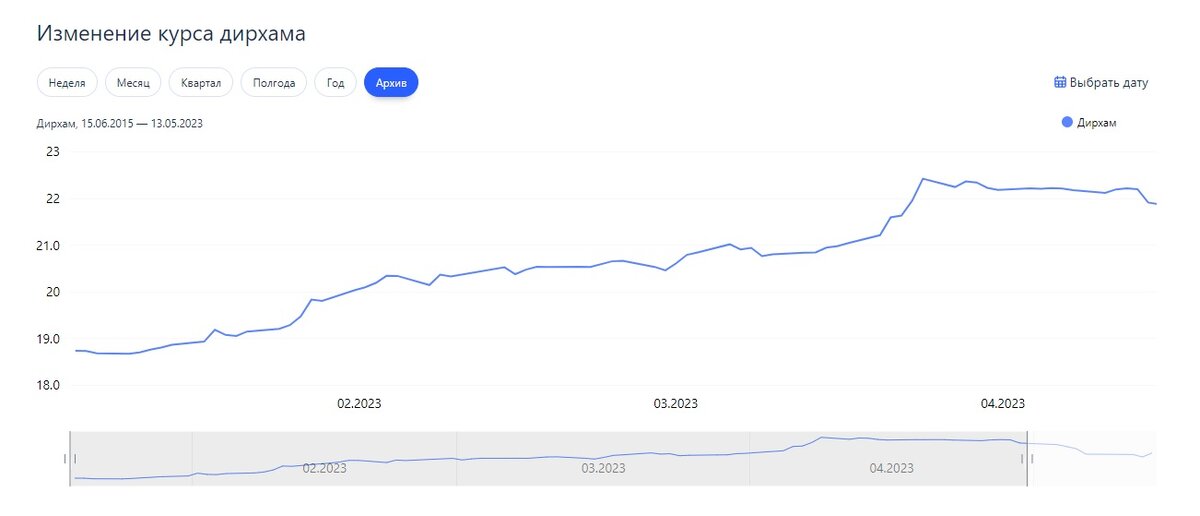1200x516 pixels.
Task: Open the Выбрать дату date picker
Action: tap(1101, 83)
